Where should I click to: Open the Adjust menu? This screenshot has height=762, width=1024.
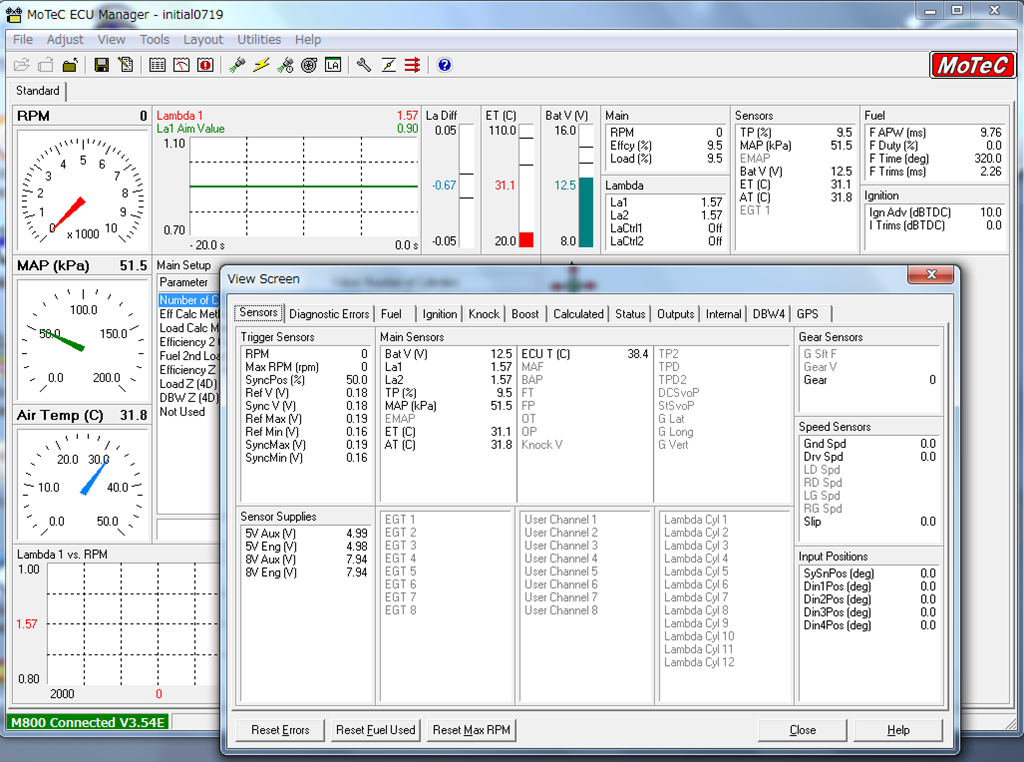(65, 39)
